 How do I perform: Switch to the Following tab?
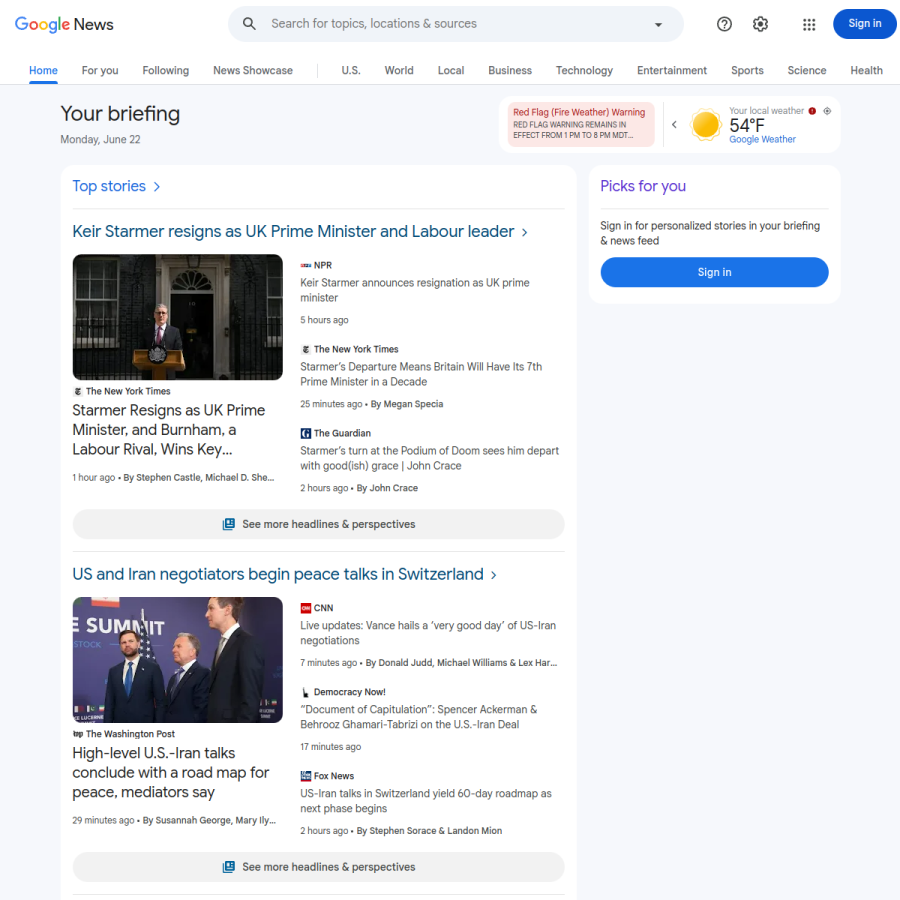point(166,71)
